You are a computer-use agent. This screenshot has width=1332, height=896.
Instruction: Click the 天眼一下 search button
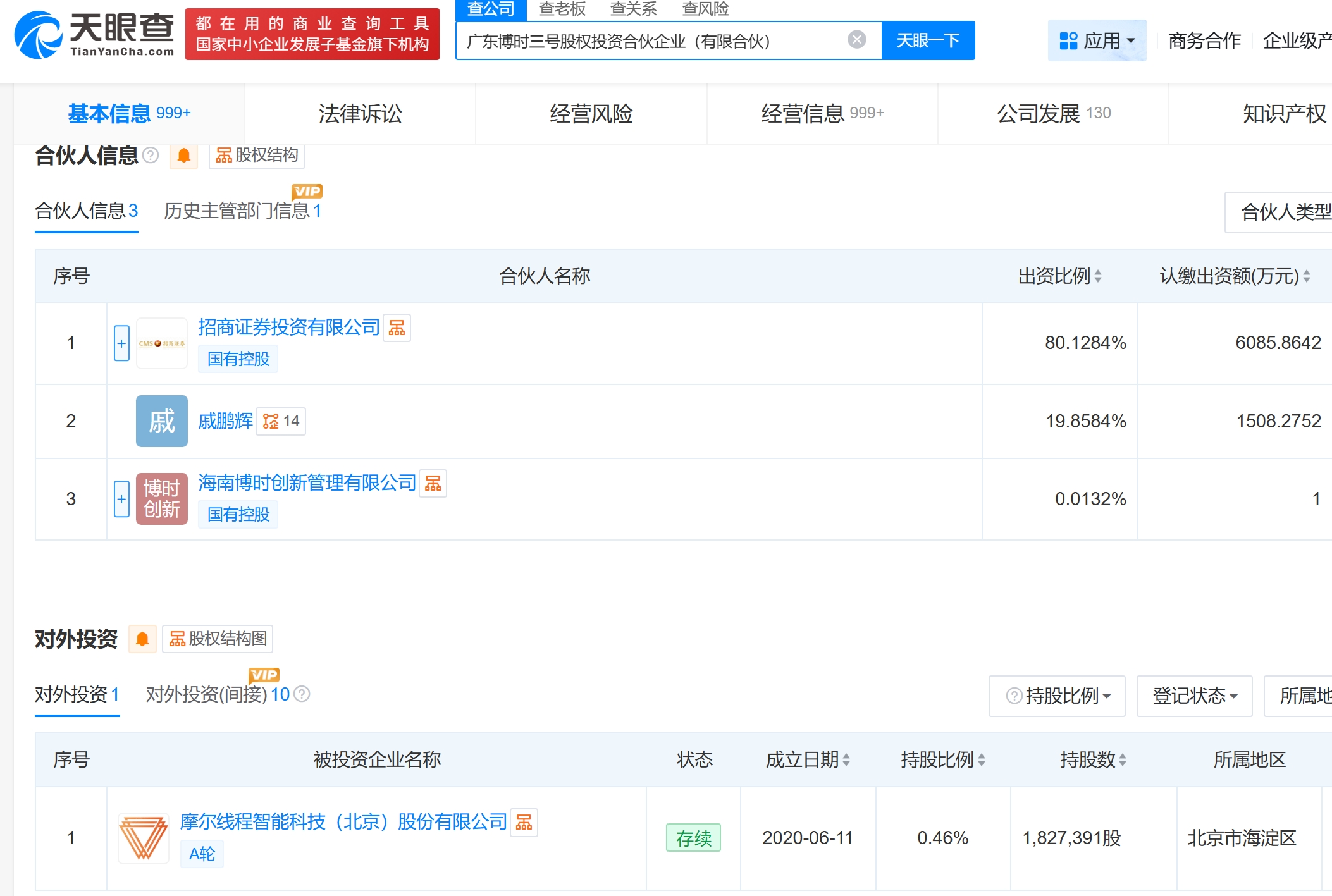(x=928, y=40)
